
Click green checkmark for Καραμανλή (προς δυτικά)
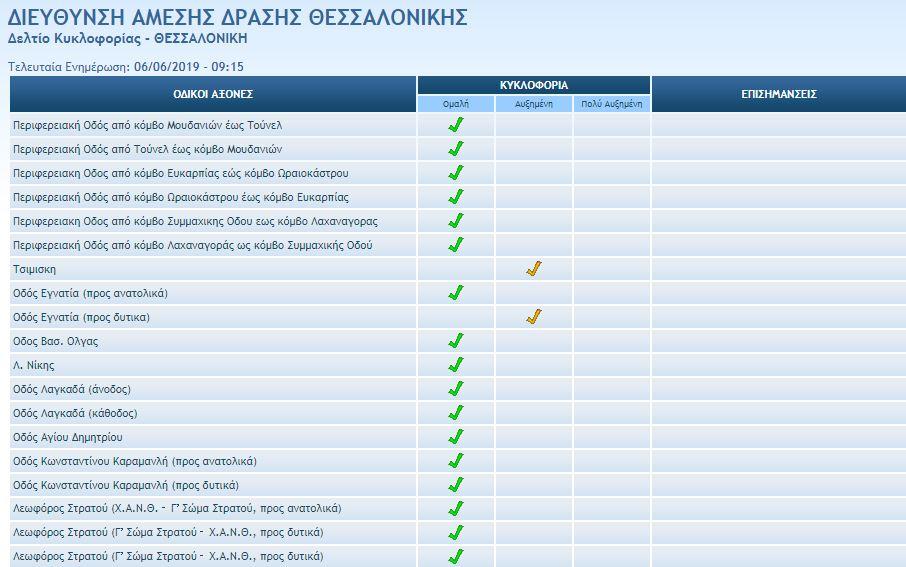456,485
